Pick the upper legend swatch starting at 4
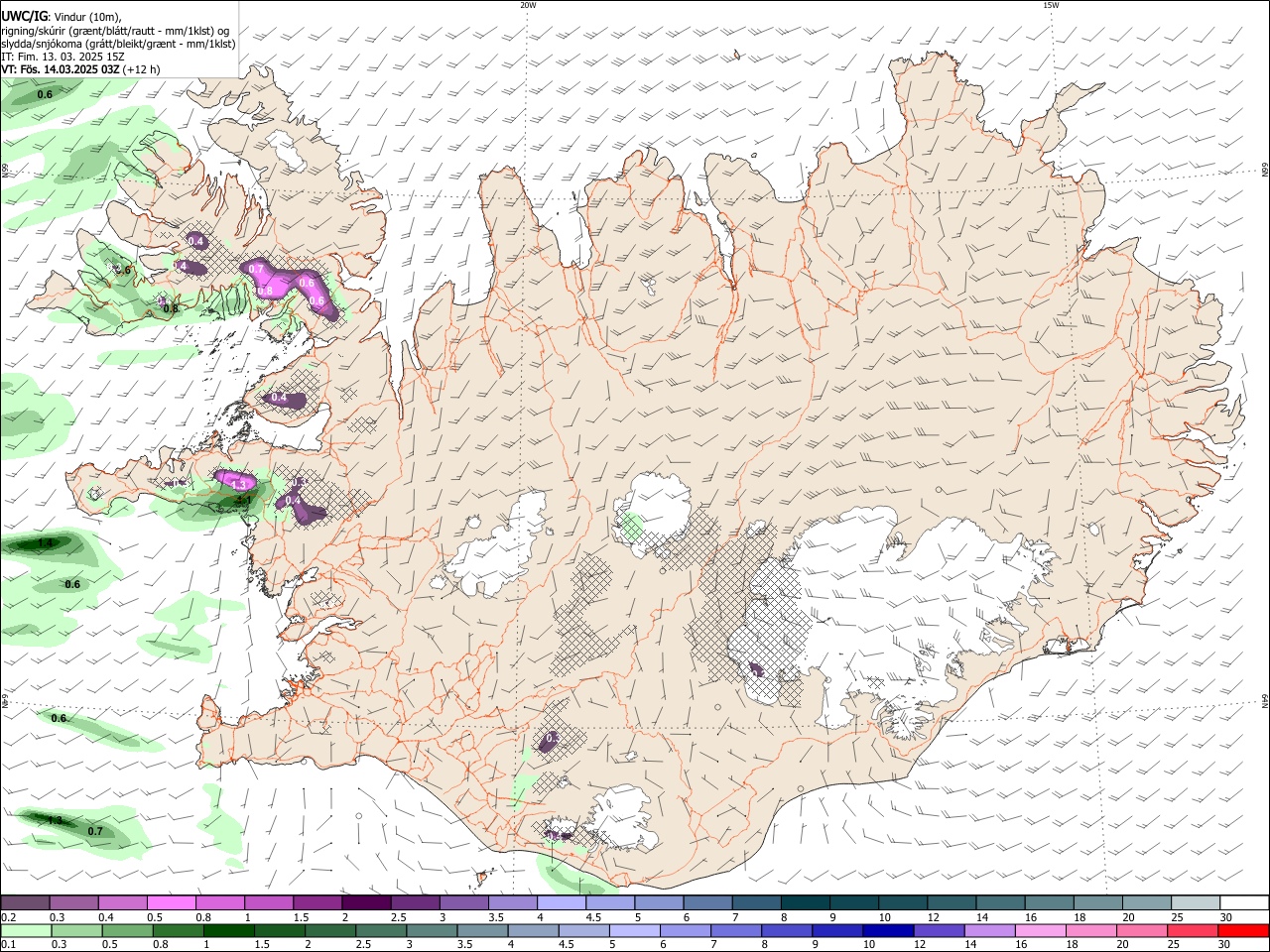Viewport: 1270px width, 952px height. tap(562, 902)
